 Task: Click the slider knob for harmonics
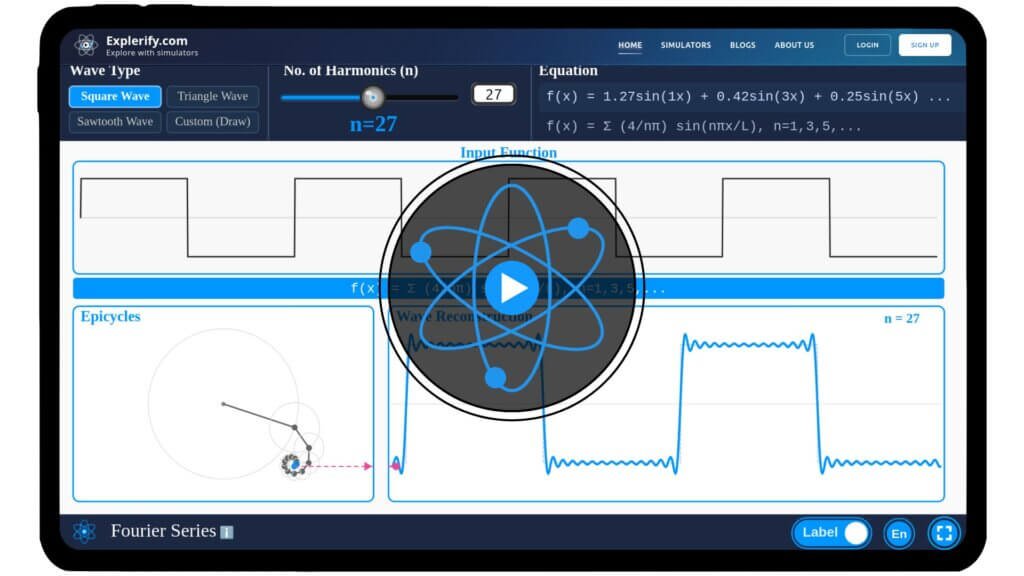(374, 95)
